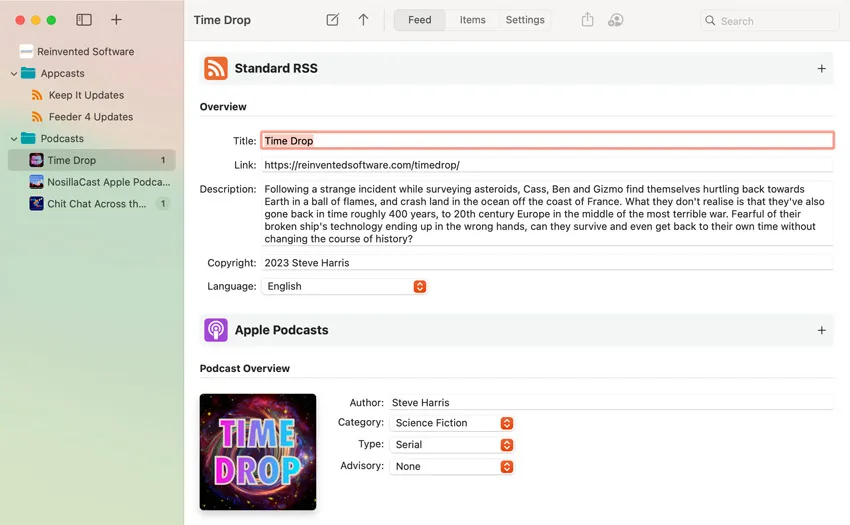
Task: Collapse the Podcasts folder in sidebar
Action: pos(14,139)
